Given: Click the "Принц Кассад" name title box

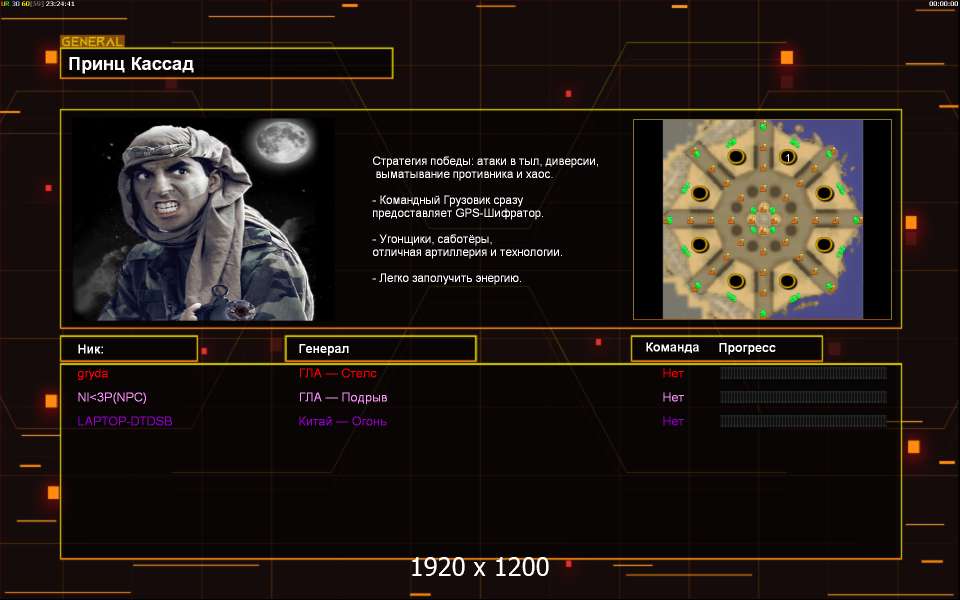Looking at the screenshot, I should (x=226, y=64).
